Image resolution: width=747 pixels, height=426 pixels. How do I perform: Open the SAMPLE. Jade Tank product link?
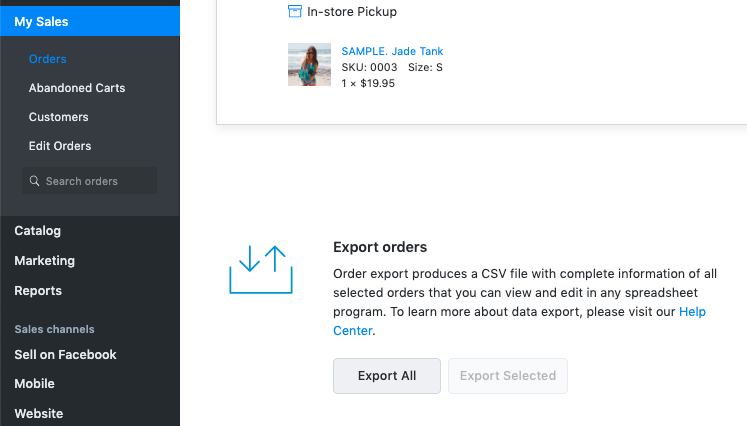[x=392, y=51]
